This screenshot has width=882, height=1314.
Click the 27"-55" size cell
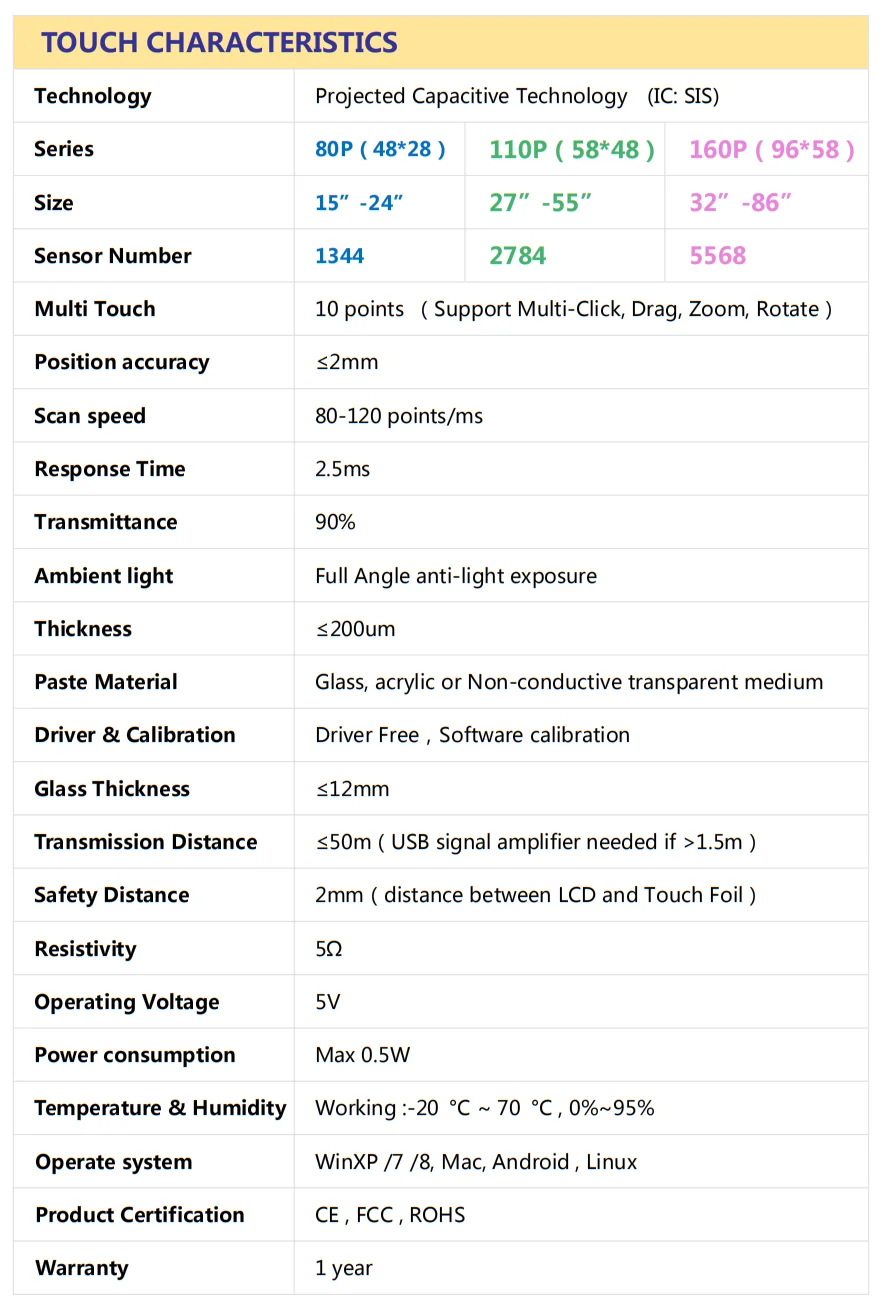coord(540,203)
